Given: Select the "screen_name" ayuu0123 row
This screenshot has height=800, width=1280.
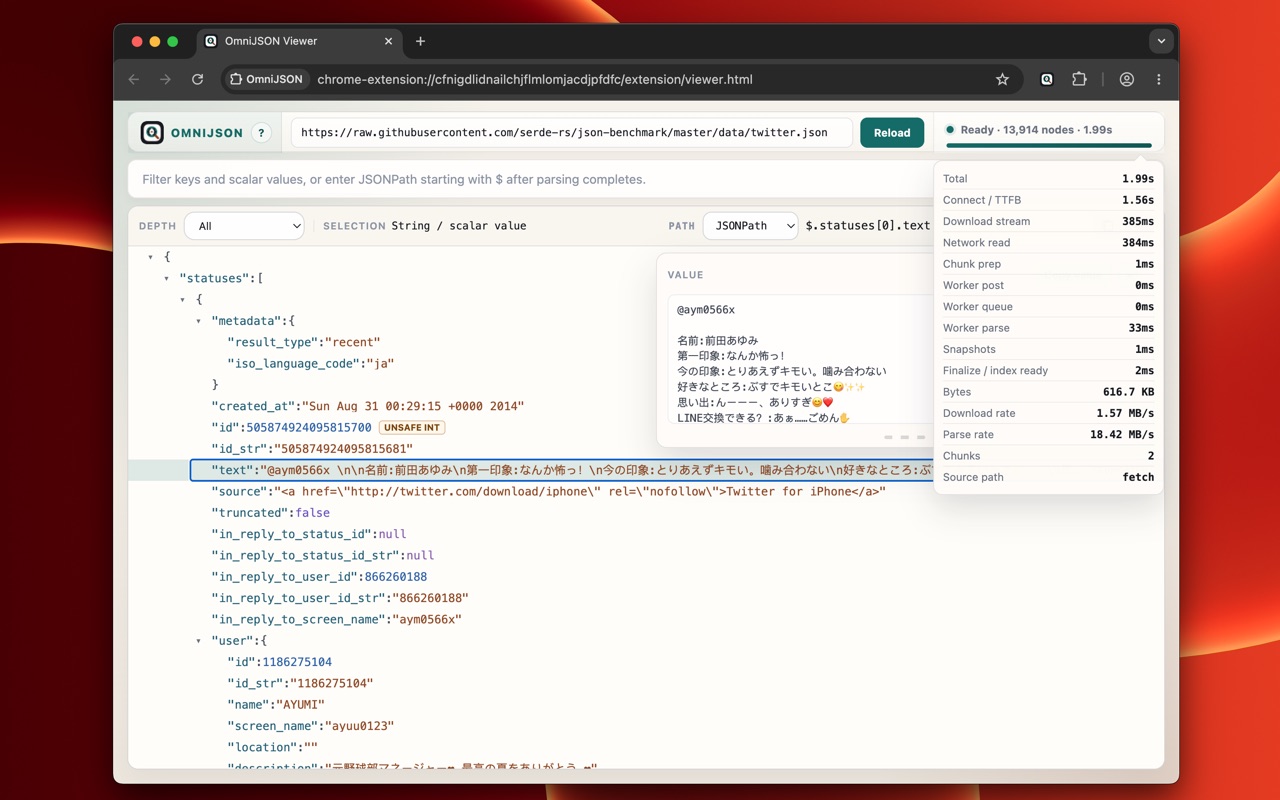Looking at the screenshot, I should 310,726.
